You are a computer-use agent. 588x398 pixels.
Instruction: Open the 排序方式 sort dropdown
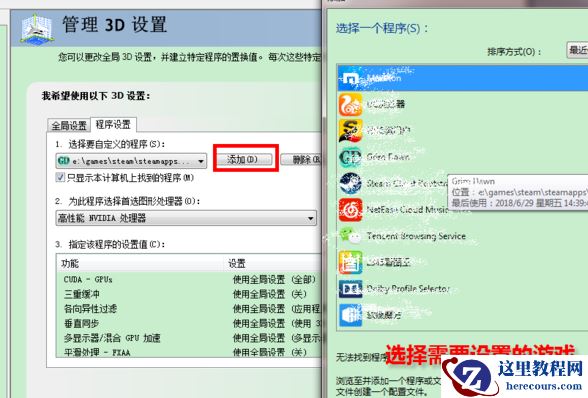pos(577,50)
